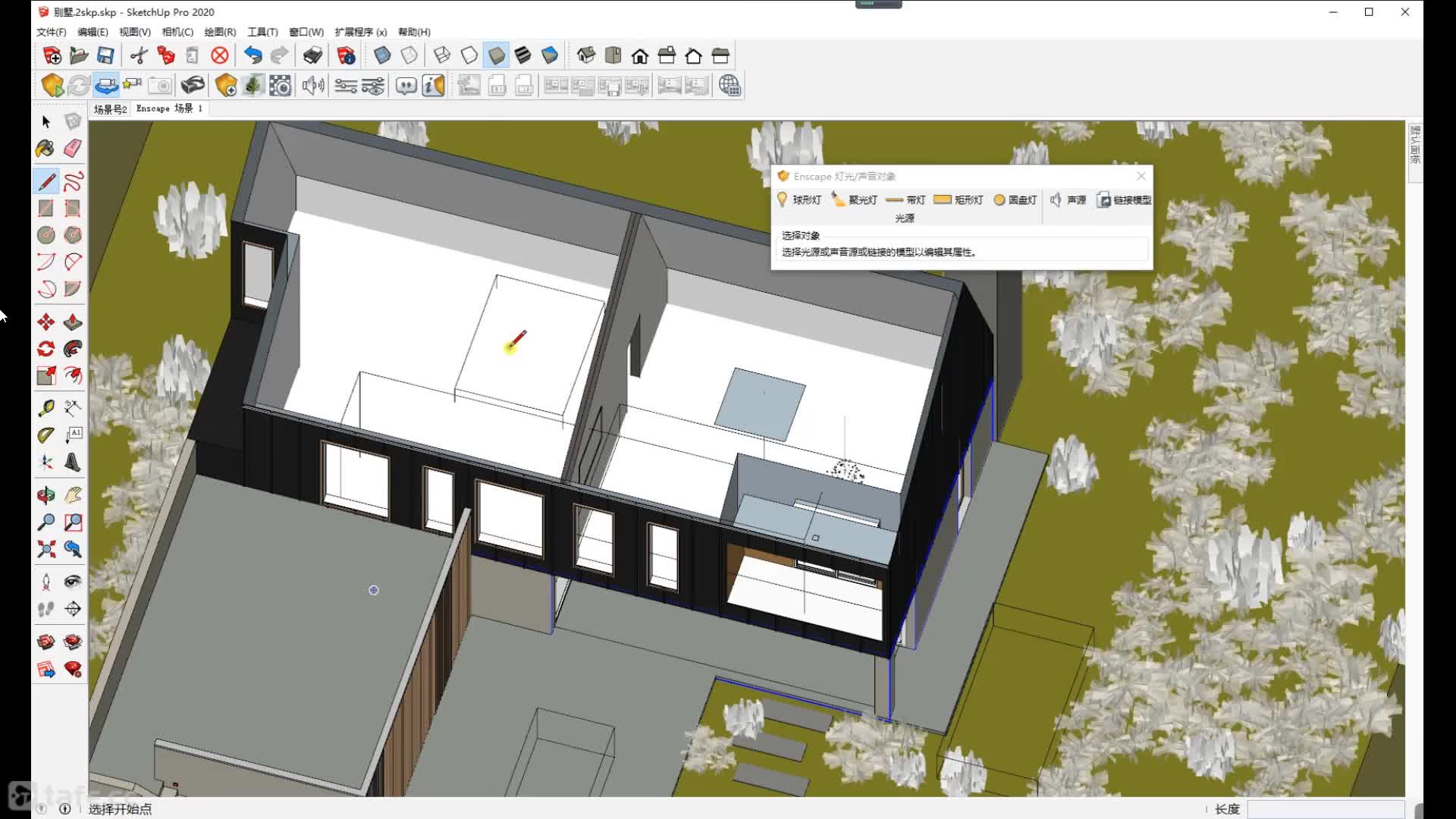
Task: Add a 矩形灯 rectangular light
Action: click(x=959, y=199)
